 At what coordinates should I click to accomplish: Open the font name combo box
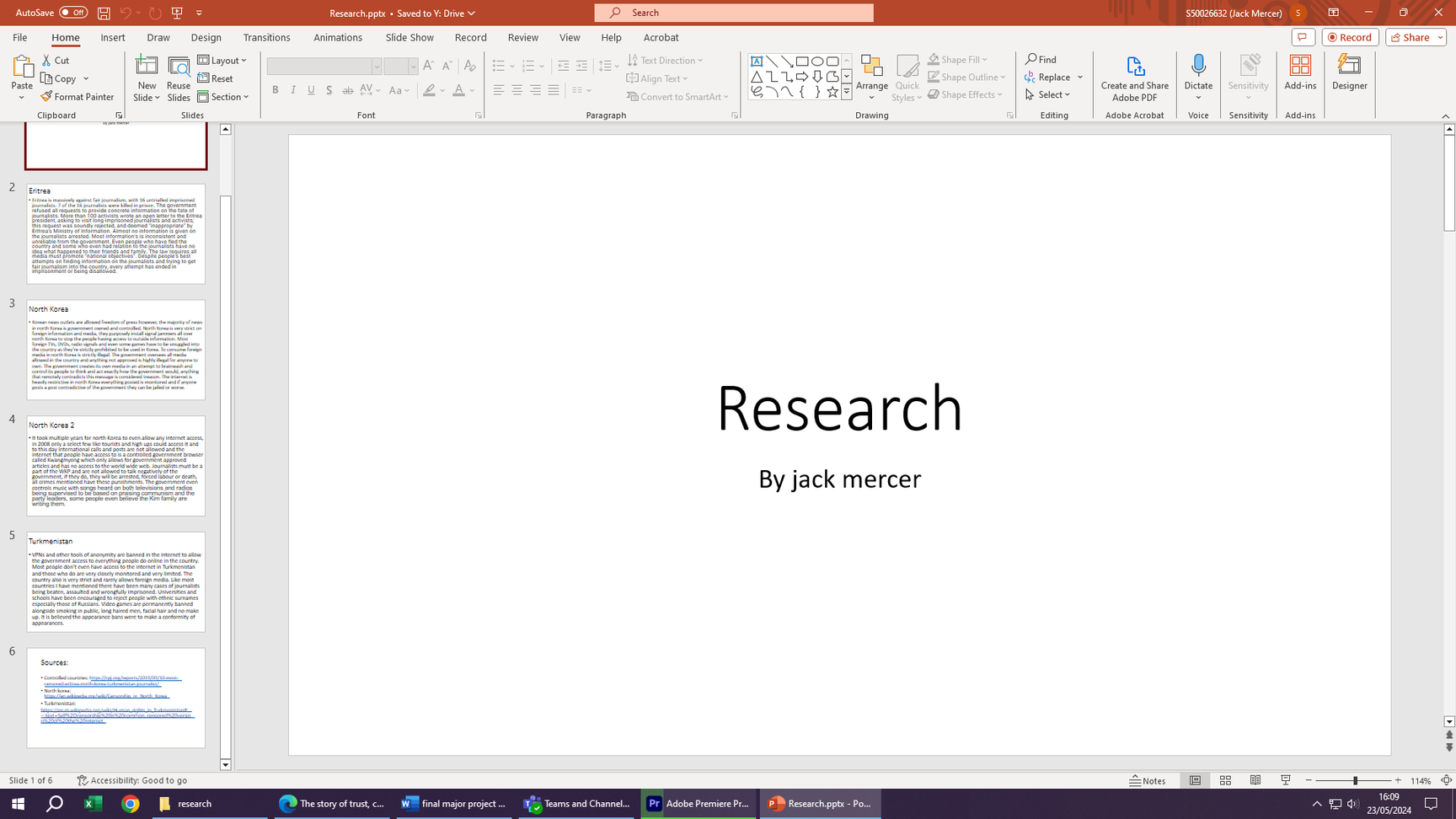[x=324, y=66]
